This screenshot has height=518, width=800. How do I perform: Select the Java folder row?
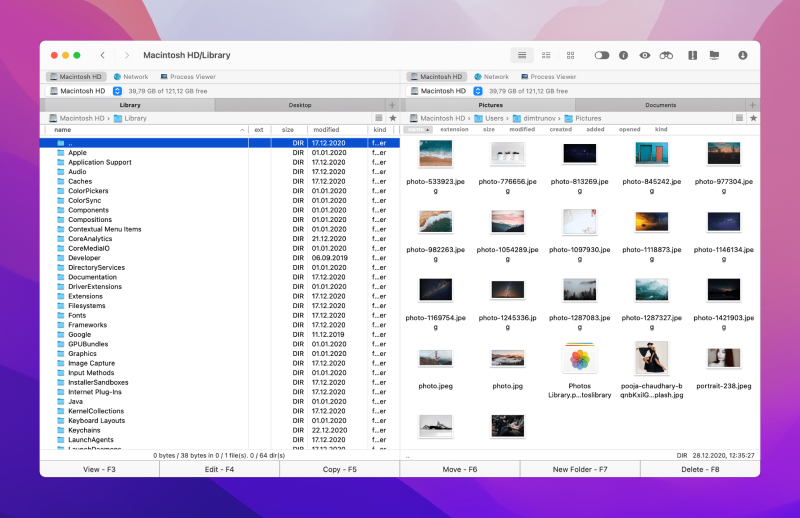219,402
